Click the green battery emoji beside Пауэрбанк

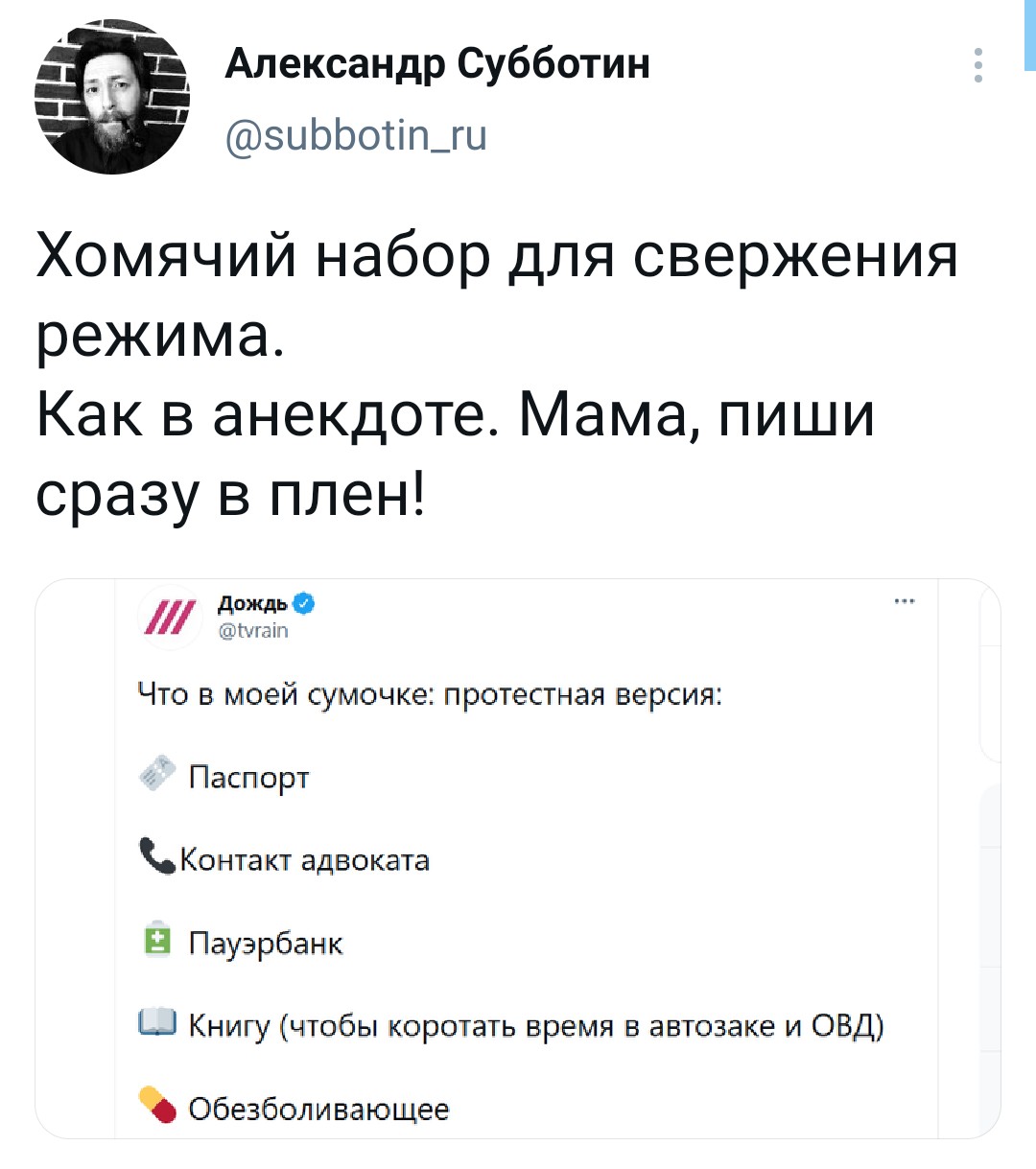coord(156,941)
